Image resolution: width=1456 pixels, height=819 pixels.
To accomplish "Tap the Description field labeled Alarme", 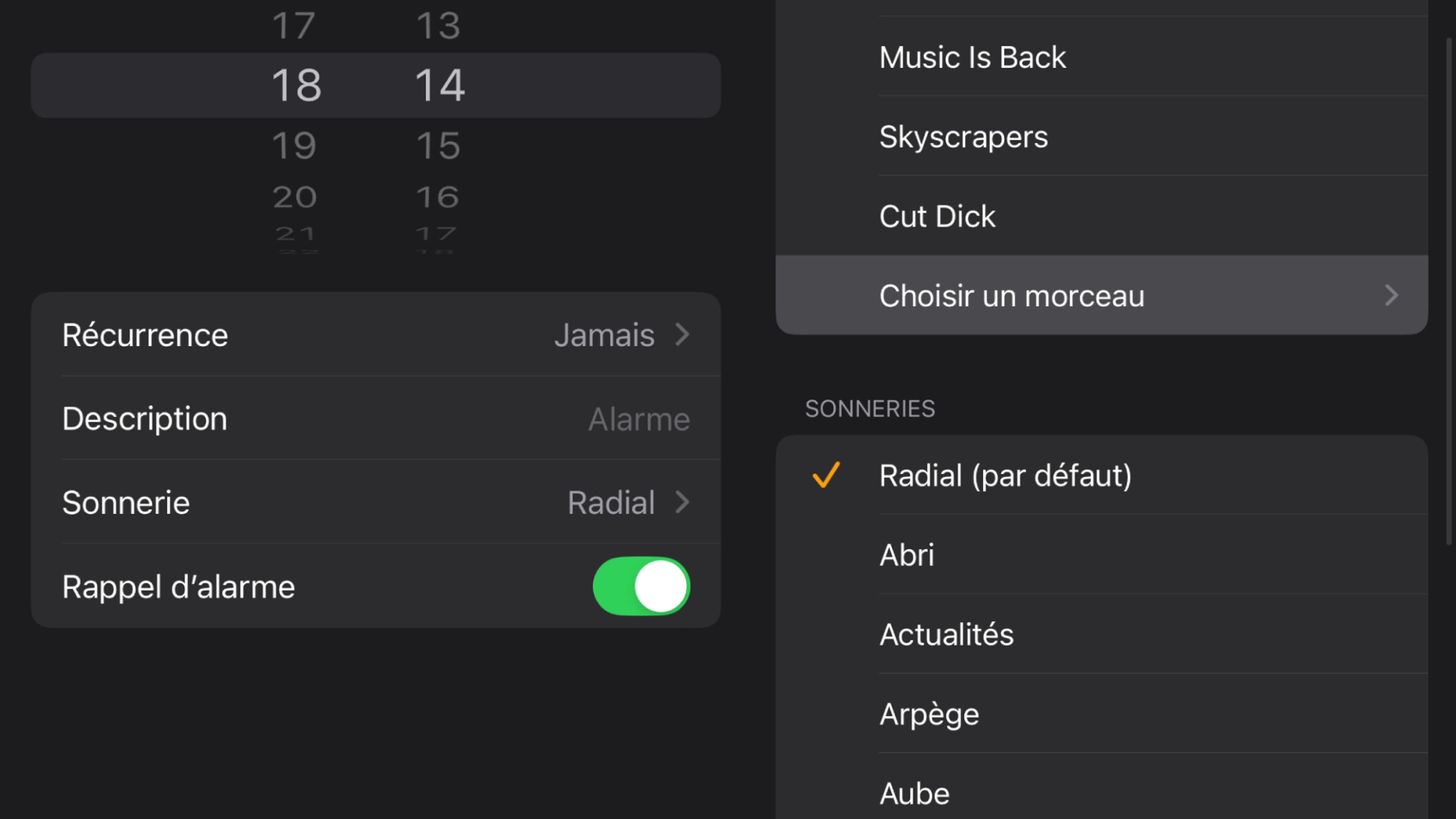I will click(x=376, y=419).
